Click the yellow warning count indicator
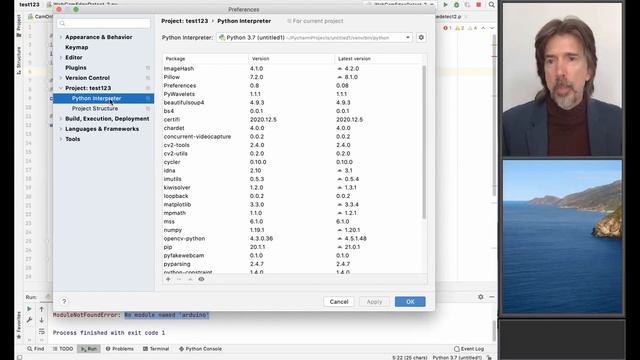This screenshot has height=360, width=640. pos(460,28)
